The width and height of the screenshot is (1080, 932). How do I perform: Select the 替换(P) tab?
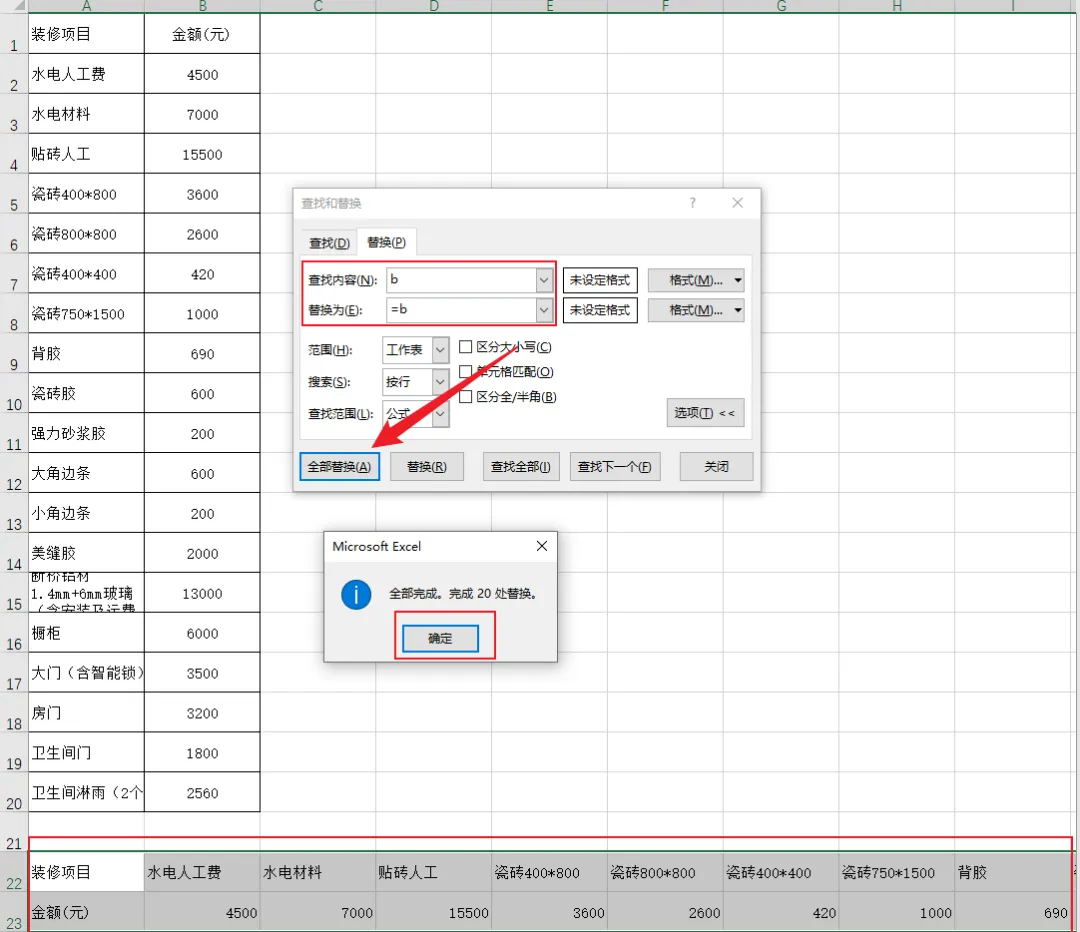[x=386, y=242]
